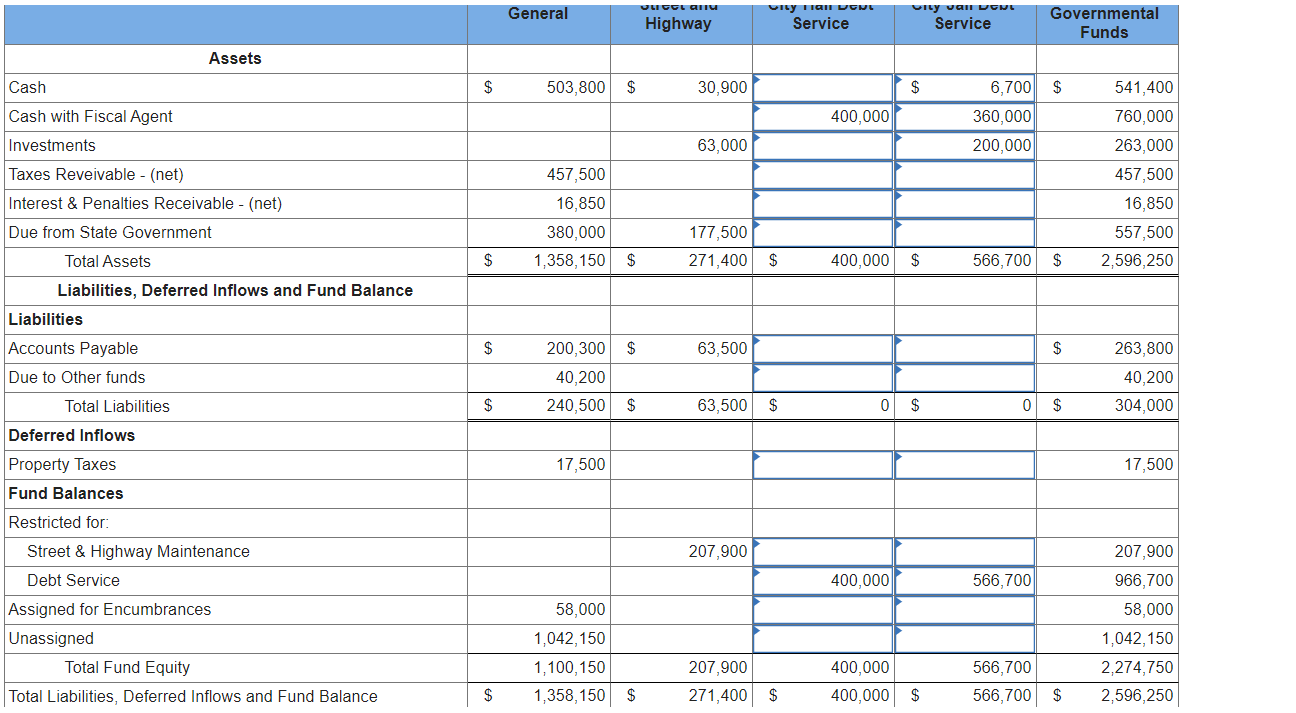Select the Assigned for Encumbrances blank cell under City Hall
Image resolution: width=1296 pixels, height=713 pixels.
(822, 609)
